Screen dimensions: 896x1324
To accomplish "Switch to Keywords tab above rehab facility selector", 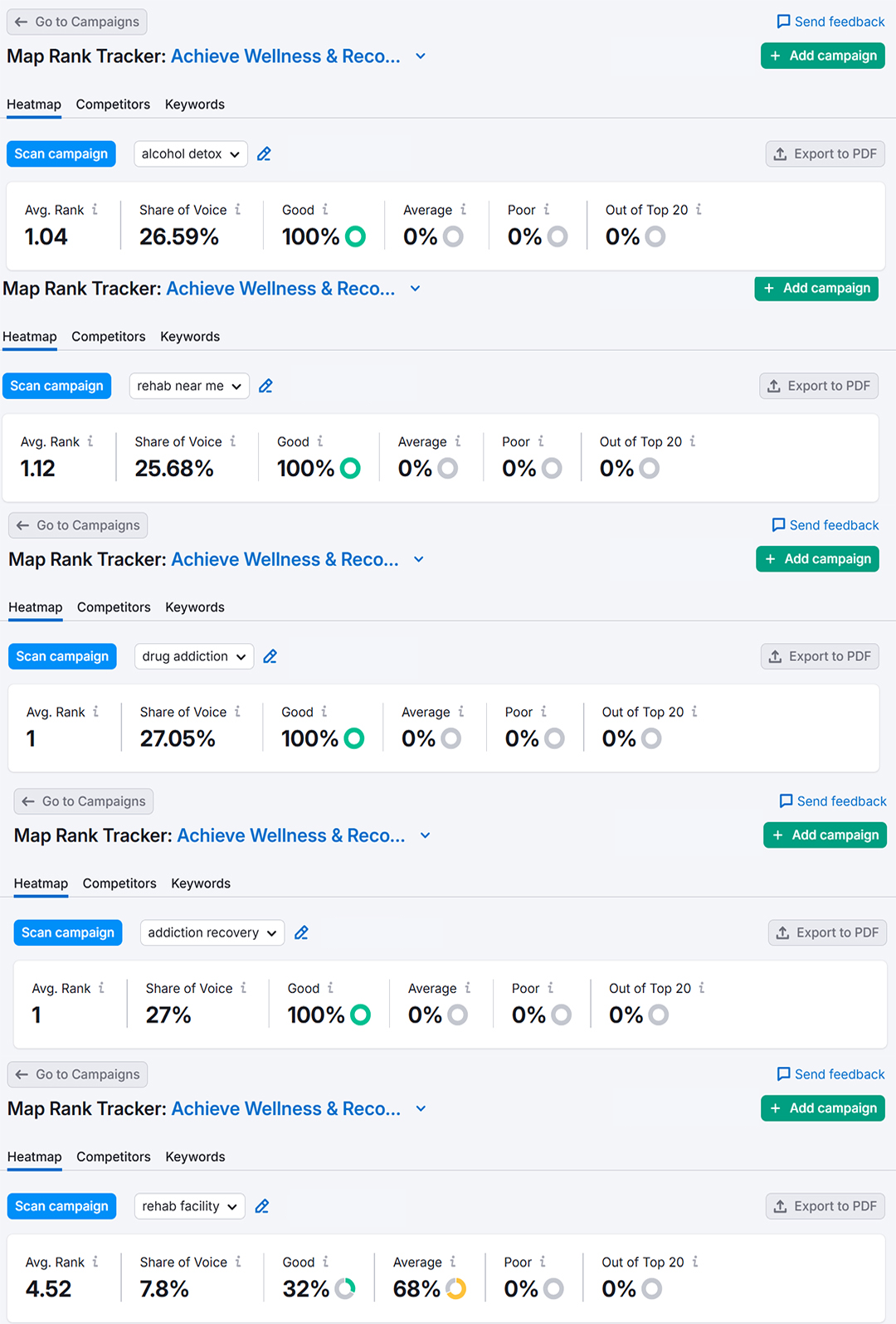I will 195,1156.
